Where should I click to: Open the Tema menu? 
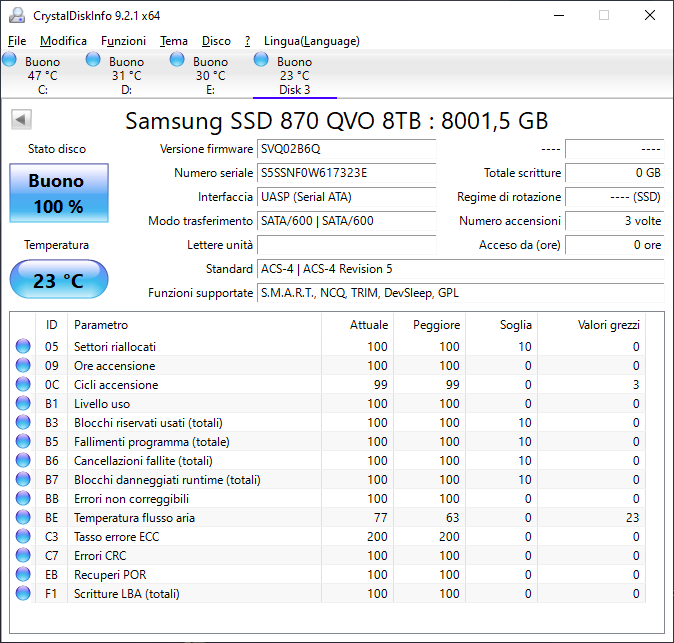click(174, 41)
